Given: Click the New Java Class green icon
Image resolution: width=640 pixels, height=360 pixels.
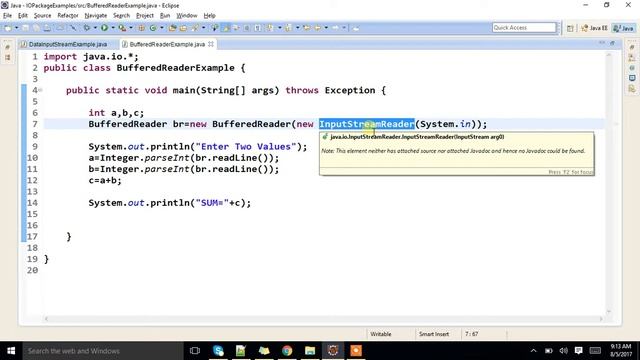Looking at the screenshot, I should point(153,28).
